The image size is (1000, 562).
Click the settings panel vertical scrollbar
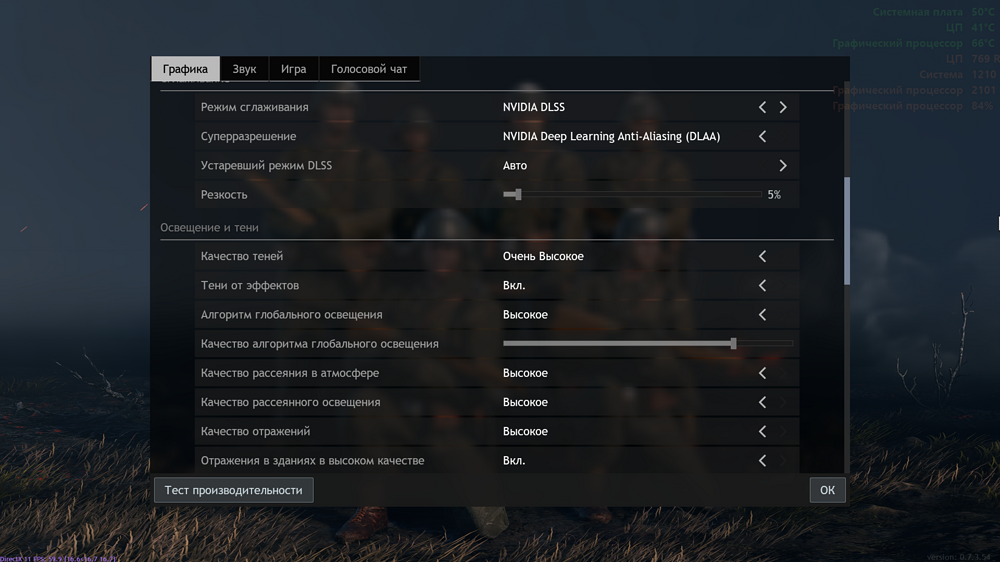847,230
